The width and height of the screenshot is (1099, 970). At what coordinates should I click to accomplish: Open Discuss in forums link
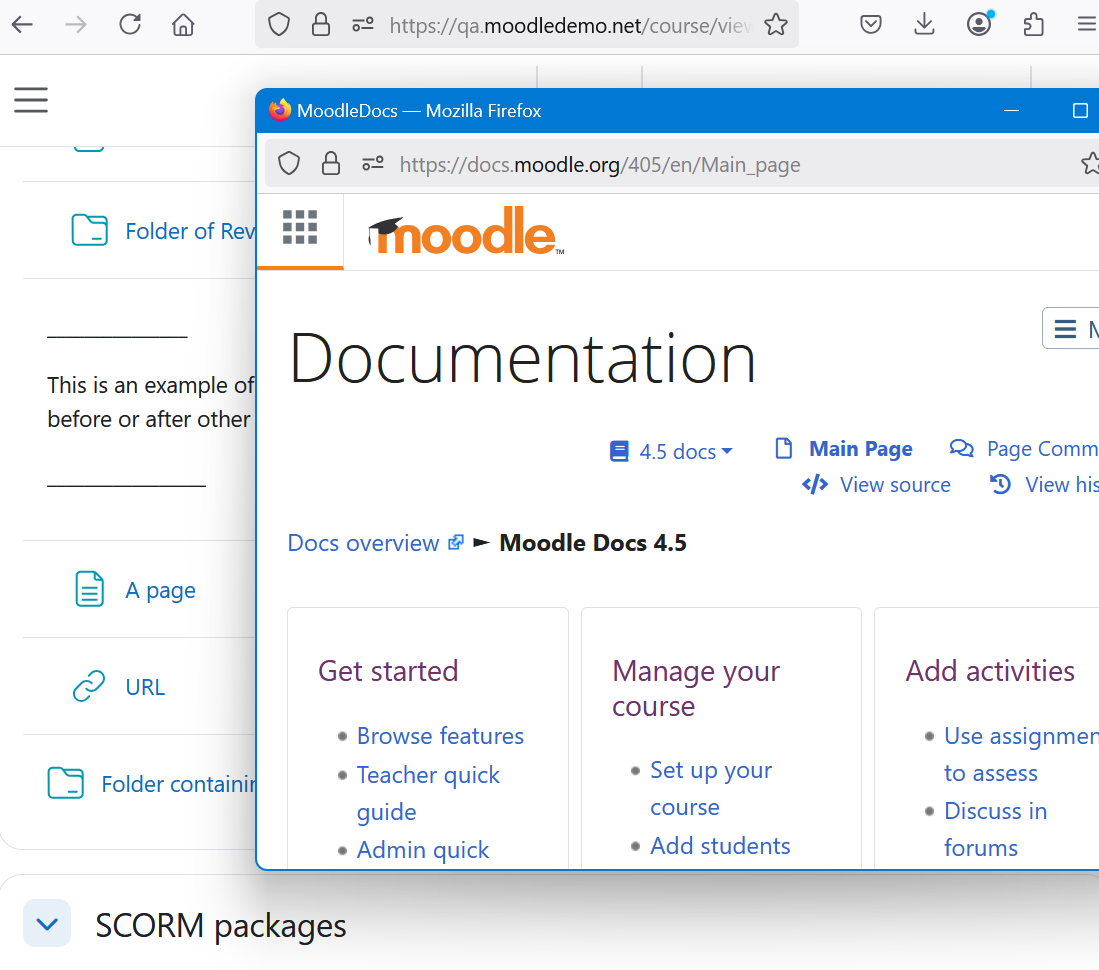point(995,829)
